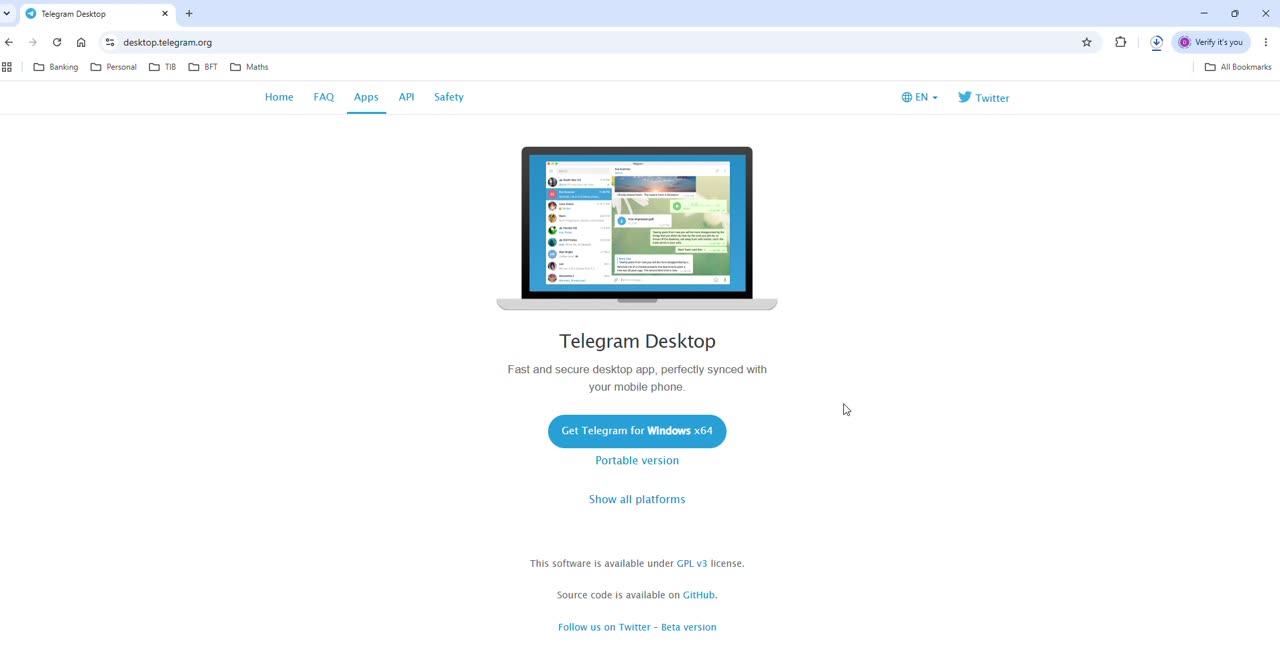Bookmark this page with the star icon
This screenshot has height=662, width=1280.
tap(1087, 42)
